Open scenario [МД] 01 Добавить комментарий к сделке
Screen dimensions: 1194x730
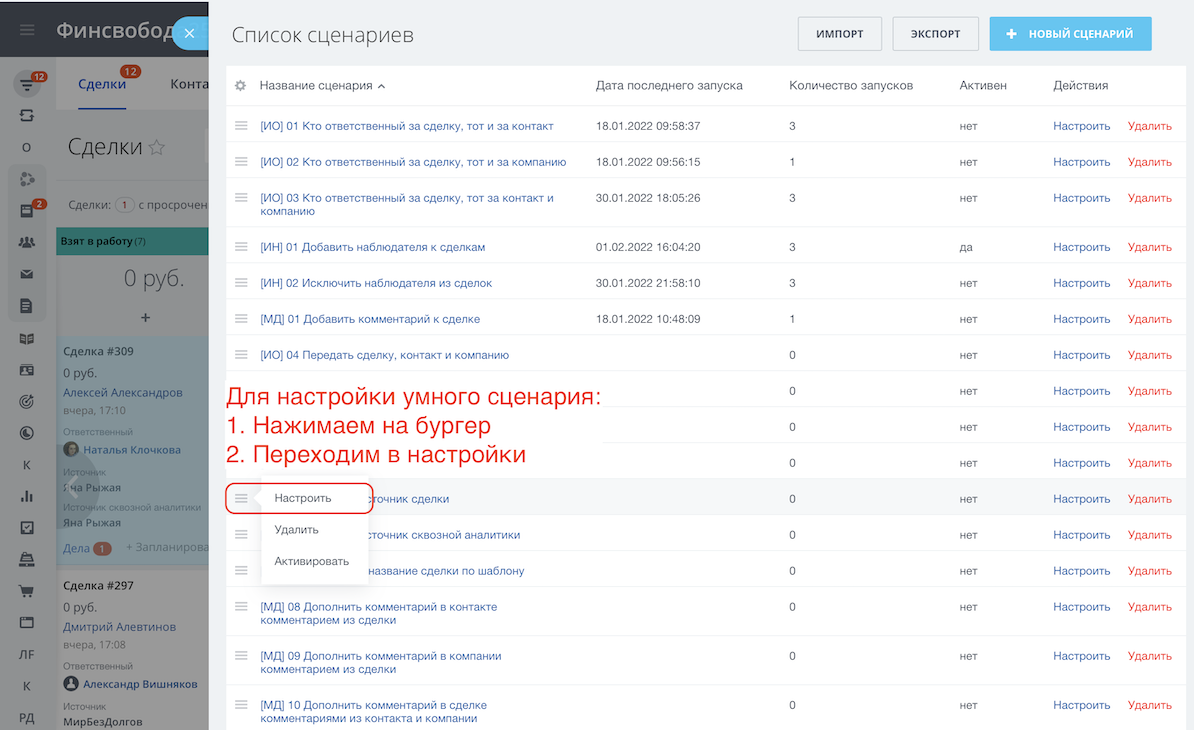point(370,319)
